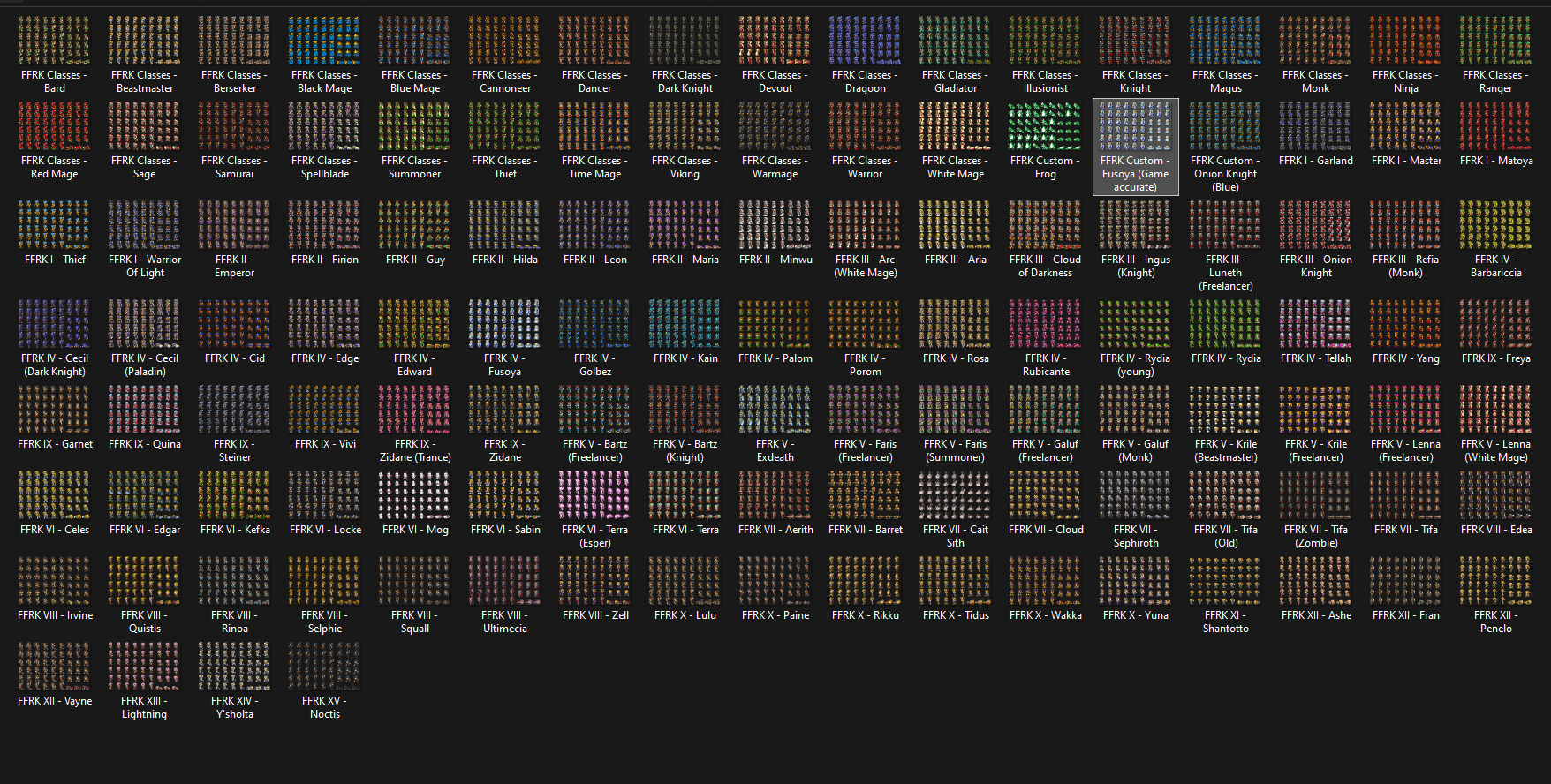Select the "FFRK III - Refia (Monk)" label

pos(1406,267)
